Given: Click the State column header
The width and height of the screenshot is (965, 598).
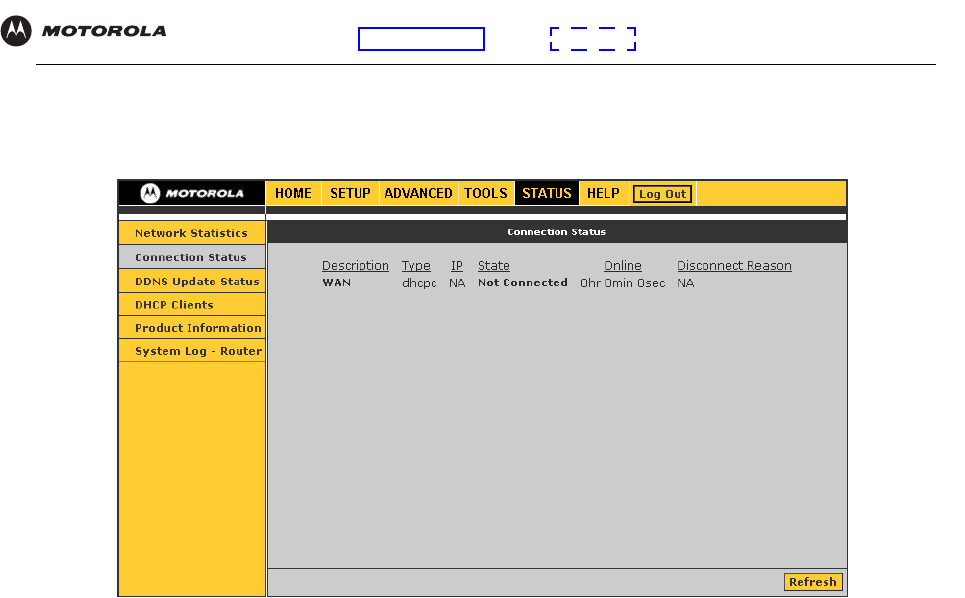Looking at the screenshot, I should point(494,266).
